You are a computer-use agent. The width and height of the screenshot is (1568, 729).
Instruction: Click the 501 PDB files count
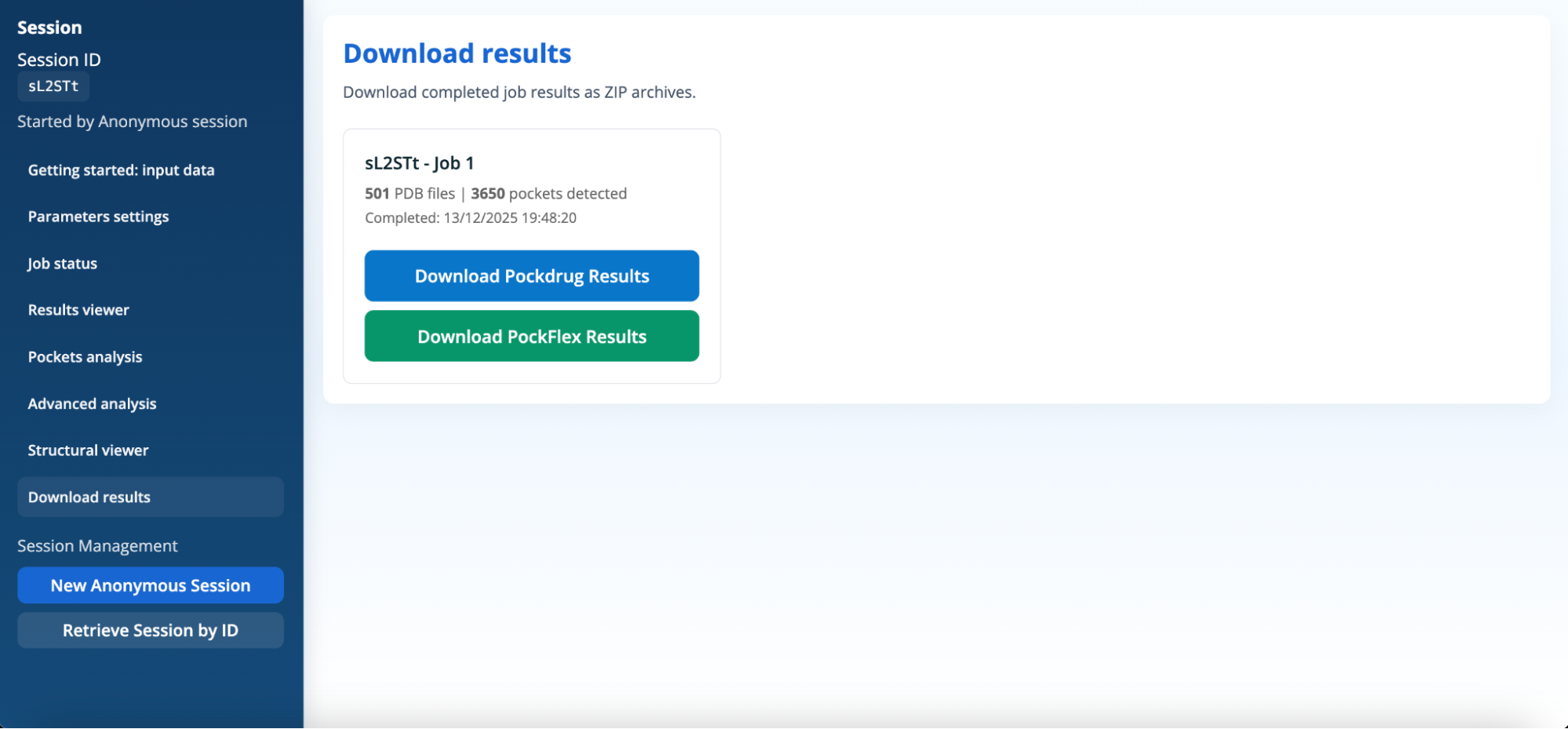click(x=409, y=194)
